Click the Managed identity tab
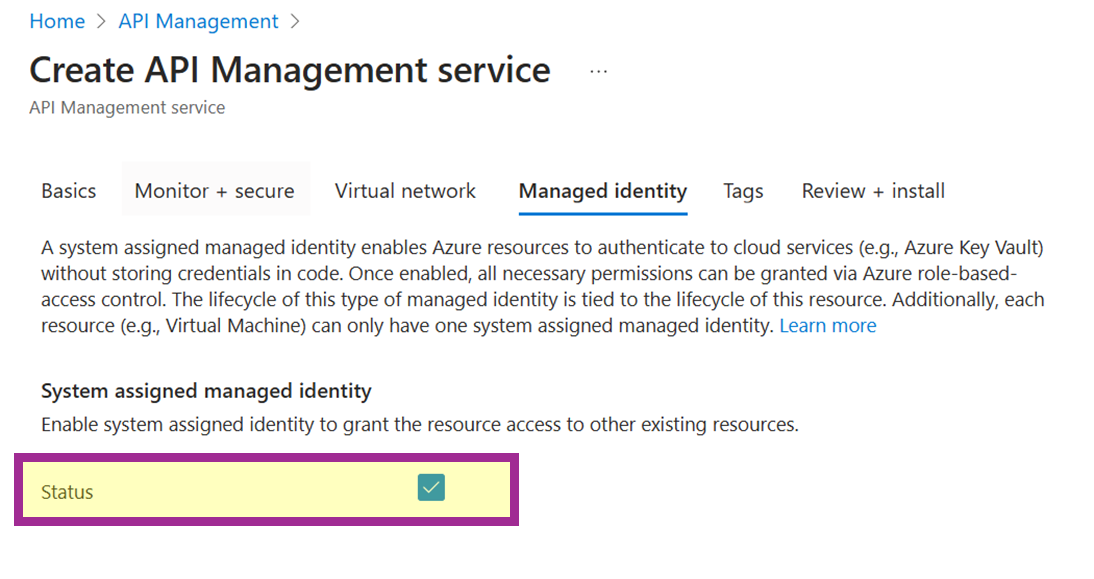This screenshot has width=1094, height=579. (x=603, y=191)
